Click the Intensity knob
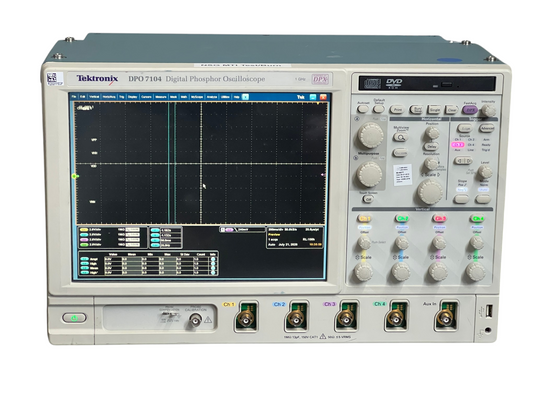This screenshot has height=401, width=535. pos(489,111)
